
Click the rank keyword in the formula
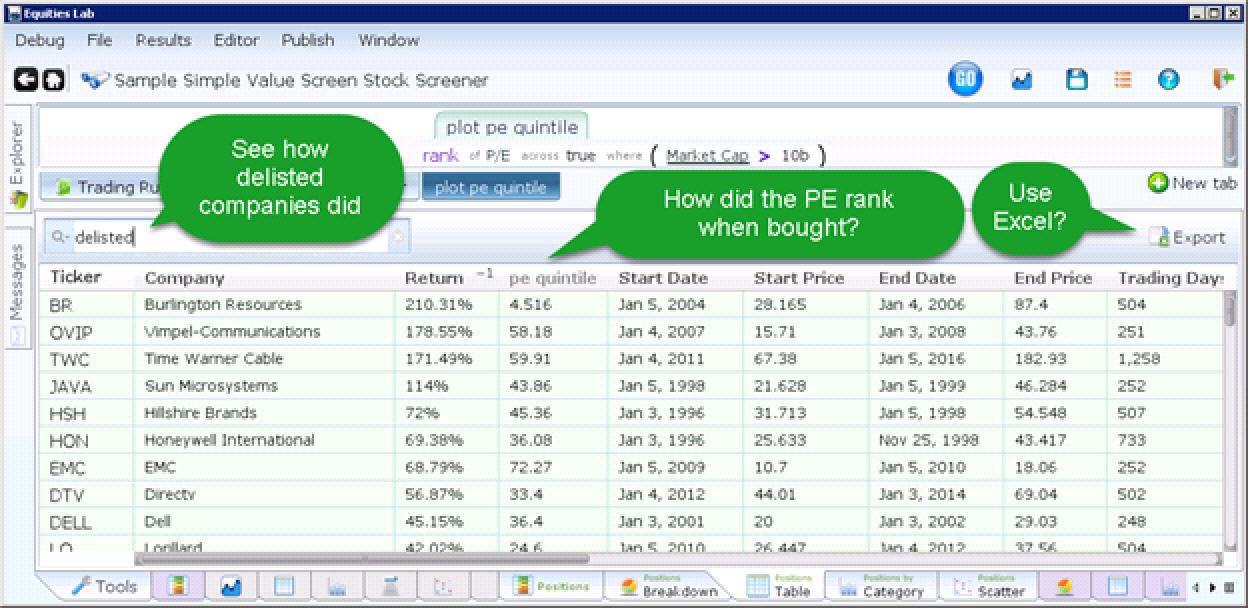(440, 156)
